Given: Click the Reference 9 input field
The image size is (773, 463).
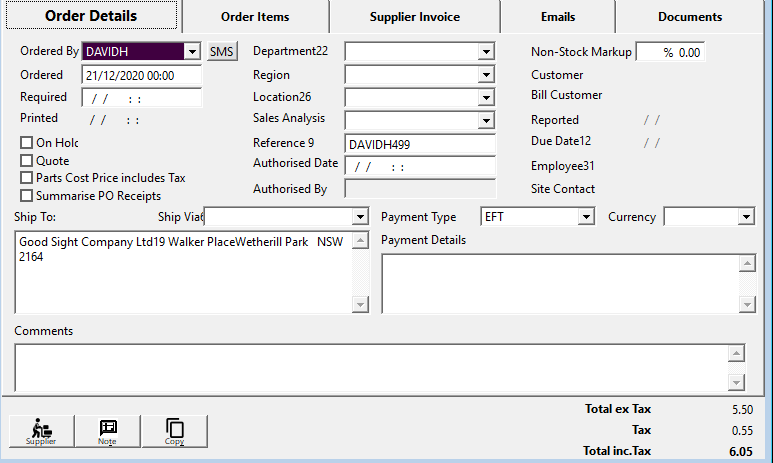Looking at the screenshot, I should [x=419, y=144].
